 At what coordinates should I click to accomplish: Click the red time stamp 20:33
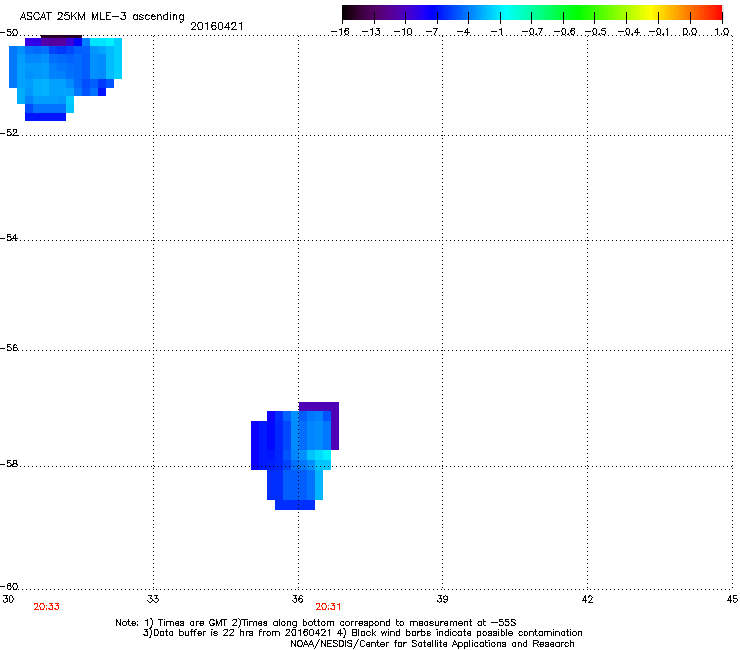coord(46,607)
